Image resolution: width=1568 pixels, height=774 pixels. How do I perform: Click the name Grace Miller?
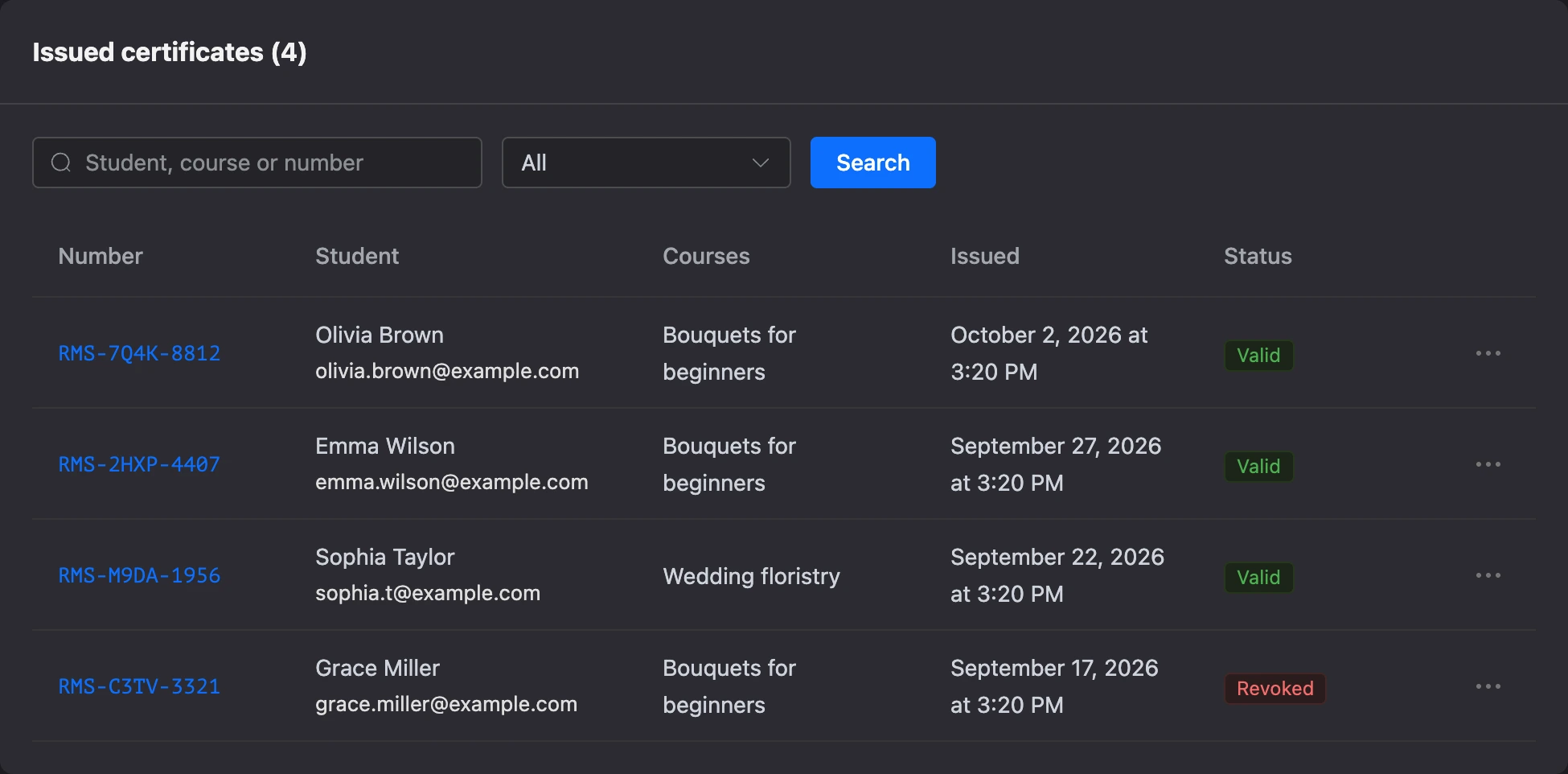(378, 668)
